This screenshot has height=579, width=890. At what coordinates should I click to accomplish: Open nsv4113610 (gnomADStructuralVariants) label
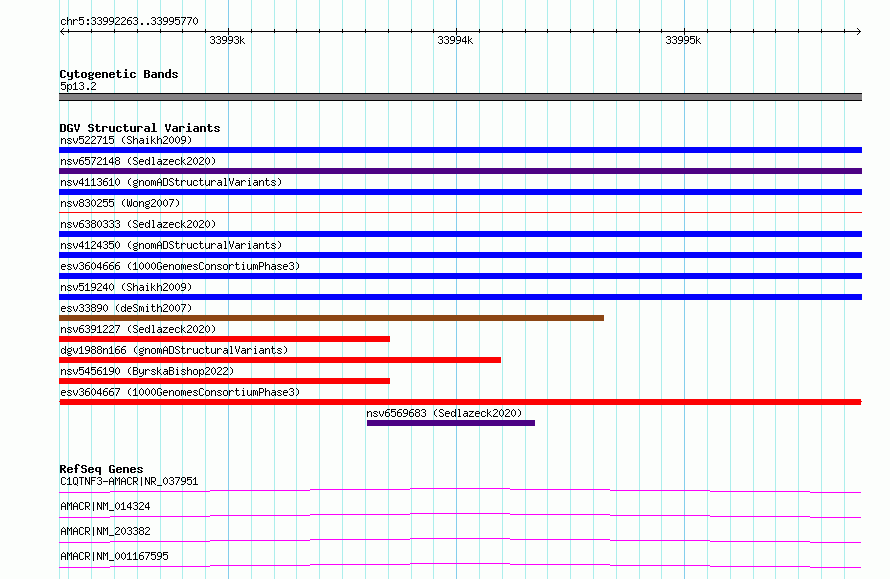171,182
